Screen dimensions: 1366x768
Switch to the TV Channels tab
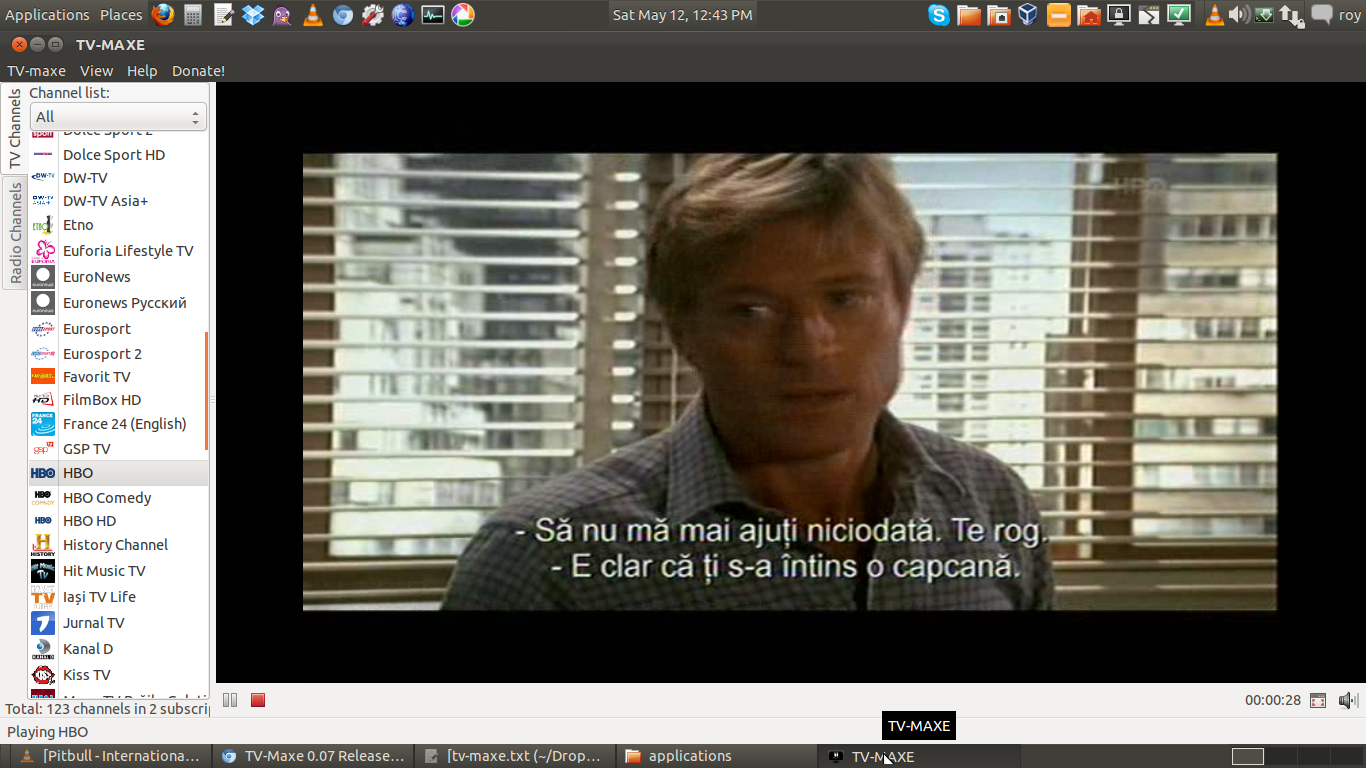(15, 130)
